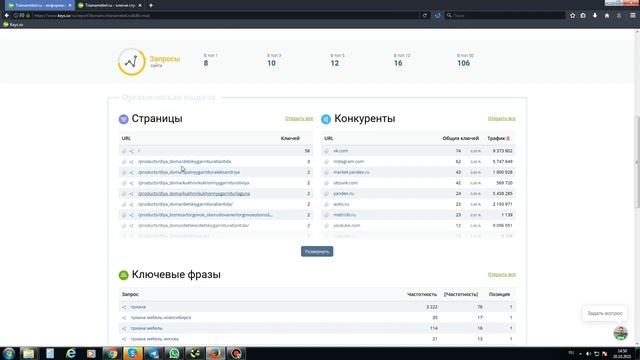
Task: Click "Открыть все" link in Ключевые фразы section
Action: pos(501,274)
